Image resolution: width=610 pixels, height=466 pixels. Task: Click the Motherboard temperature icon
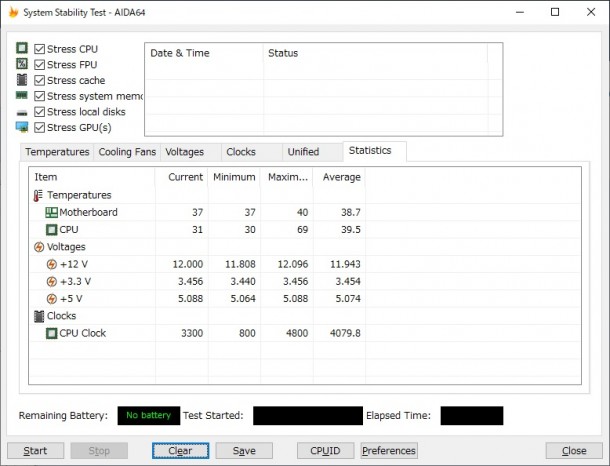[51, 212]
